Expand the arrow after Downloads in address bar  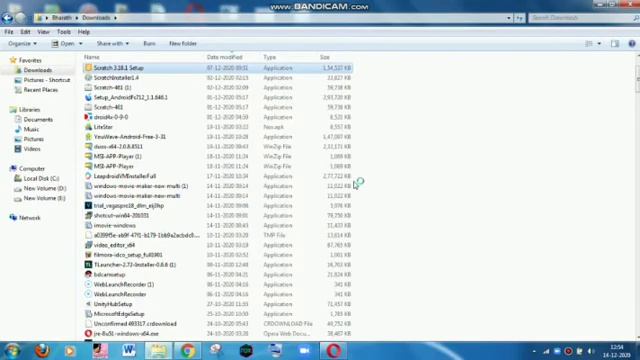tap(116, 18)
